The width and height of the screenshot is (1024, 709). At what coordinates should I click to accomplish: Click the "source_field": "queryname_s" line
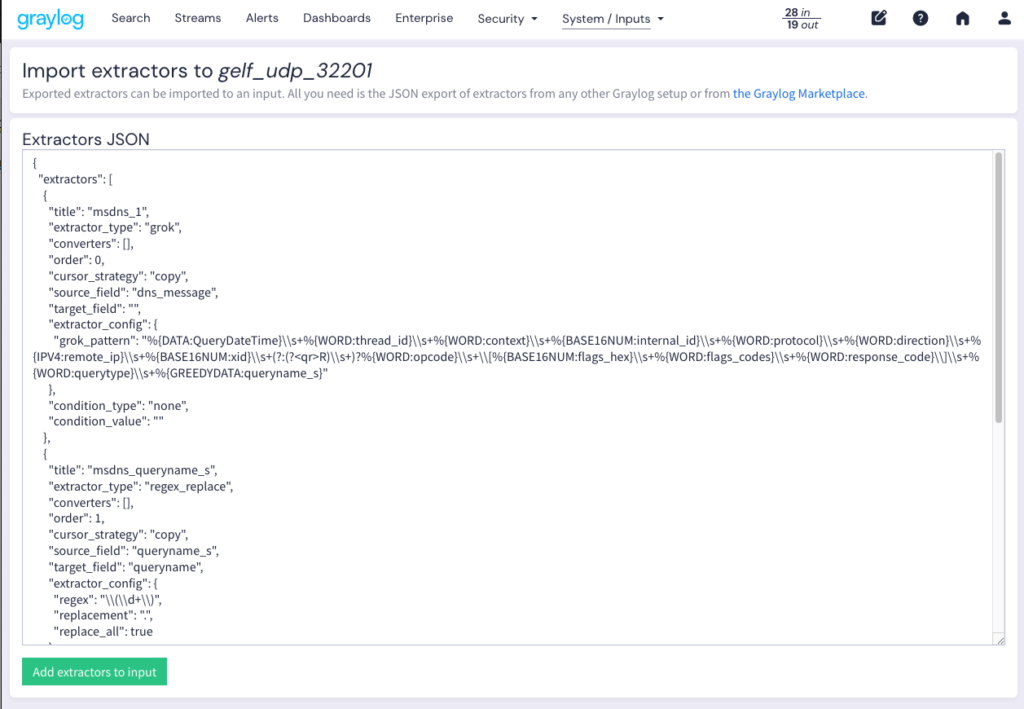click(x=133, y=550)
